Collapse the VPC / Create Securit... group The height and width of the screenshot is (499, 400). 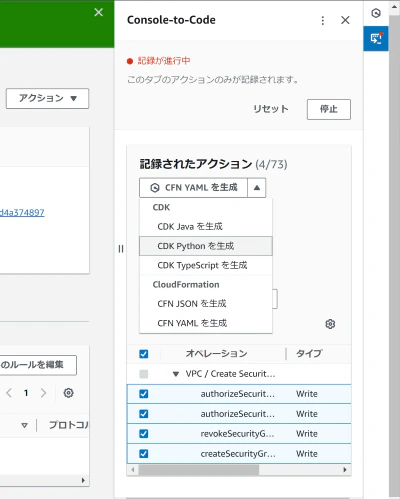coord(176,374)
